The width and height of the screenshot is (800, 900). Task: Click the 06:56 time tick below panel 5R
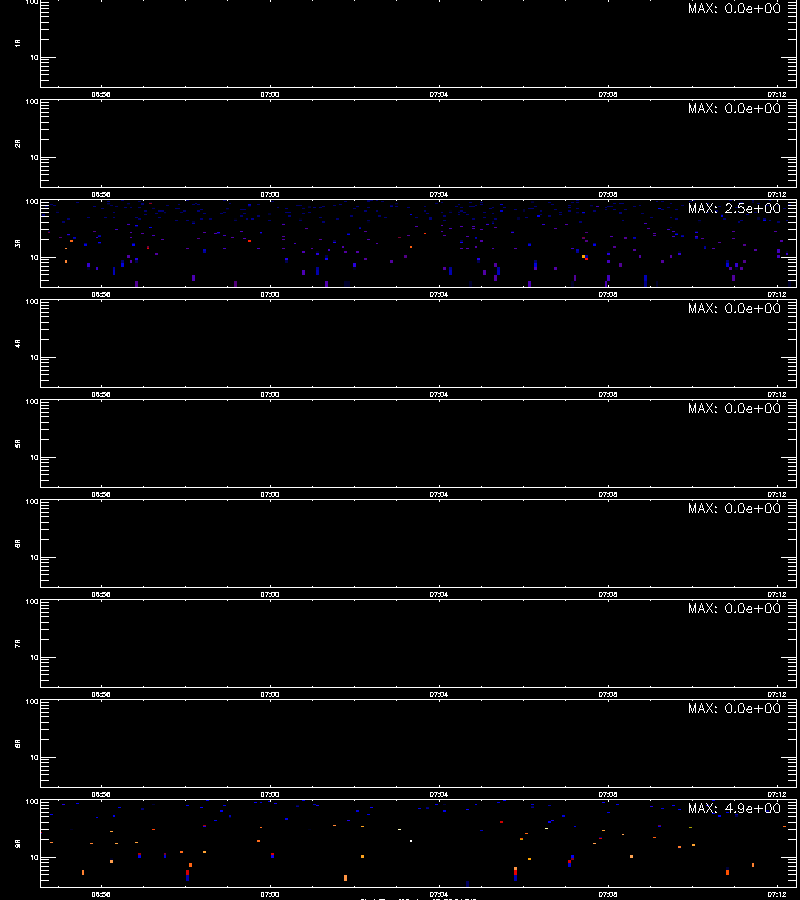click(x=101, y=494)
